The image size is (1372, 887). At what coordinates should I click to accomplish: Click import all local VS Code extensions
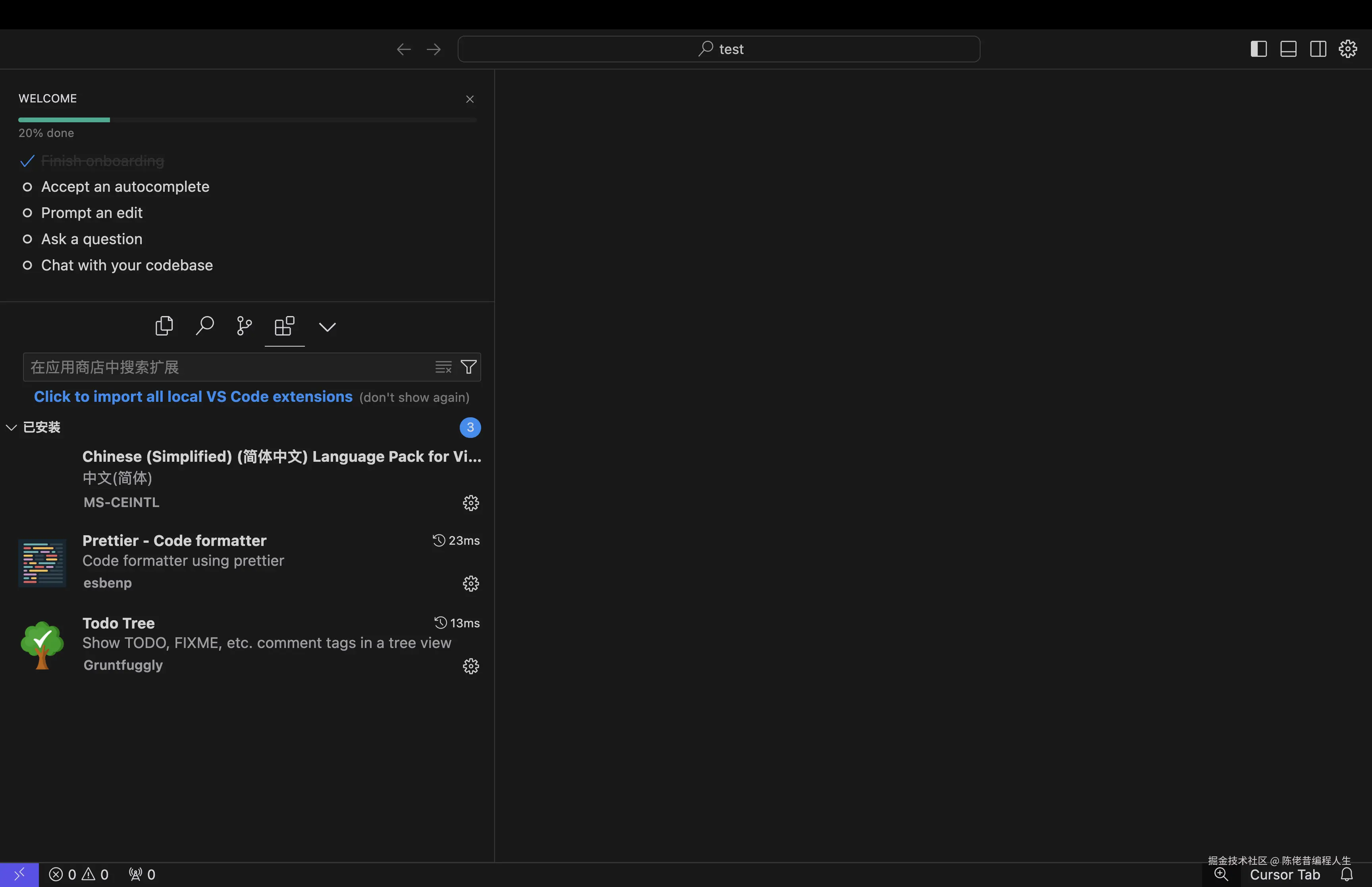click(193, 397)
